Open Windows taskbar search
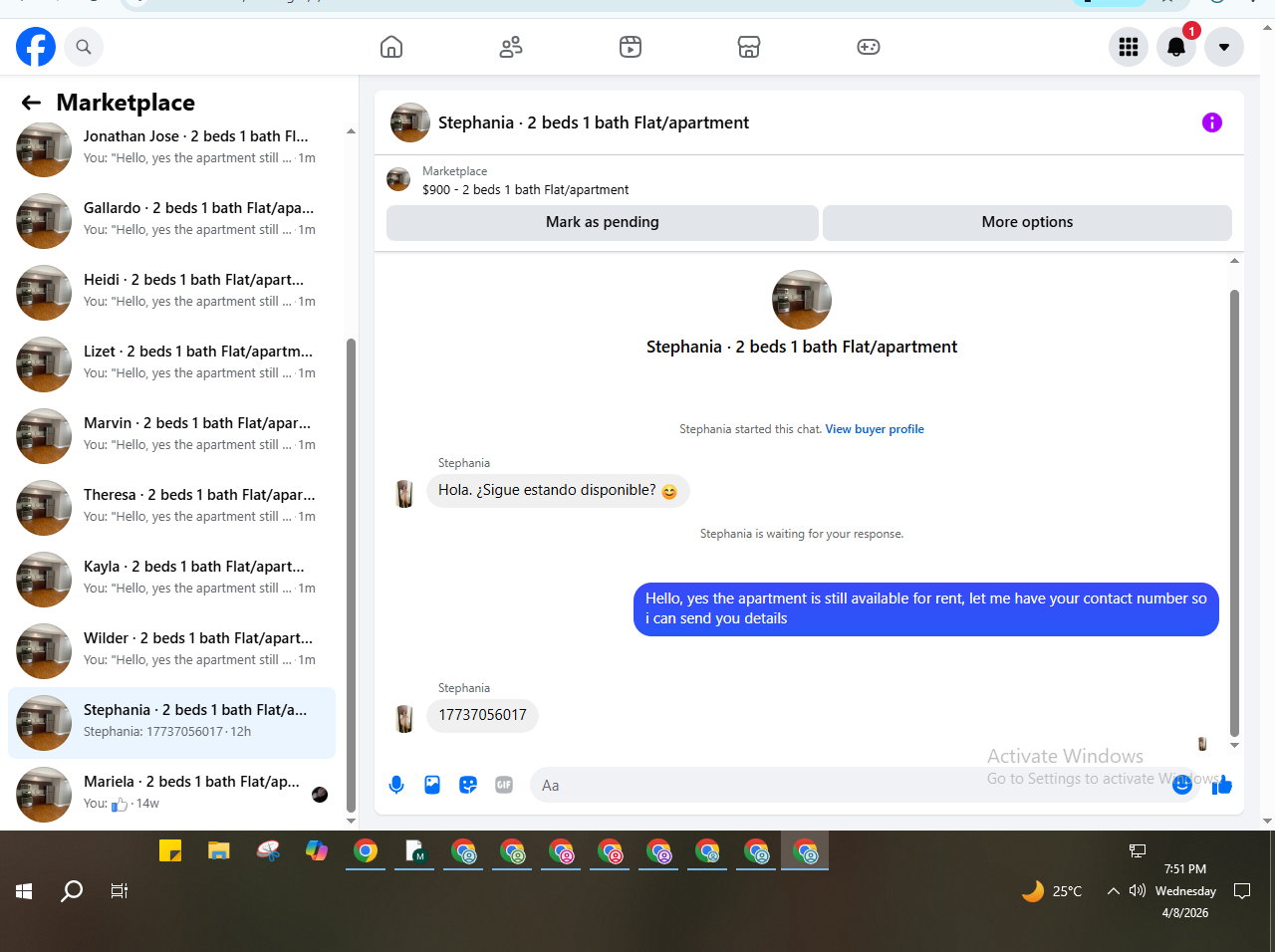This screenshot has width=1275, height=952. [x=72, y=891]
